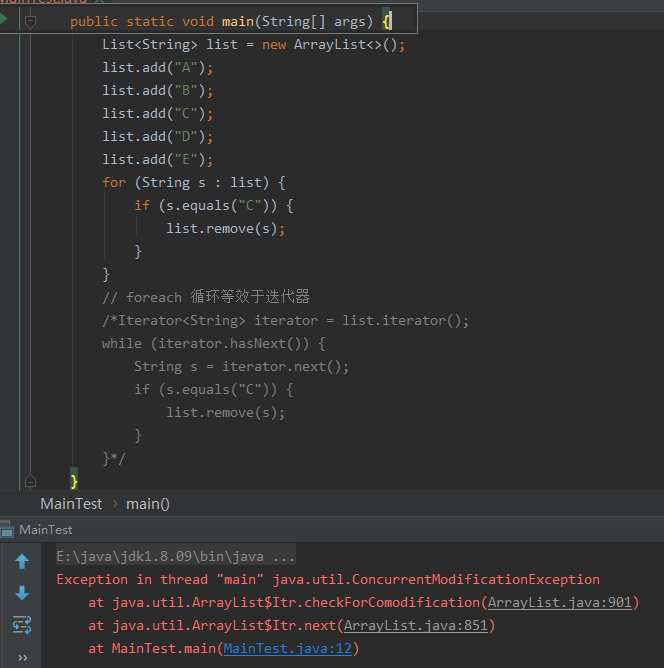Click the commented list.remove(s) line
This screenshot has height=668, width=664.
pos(226,412)
